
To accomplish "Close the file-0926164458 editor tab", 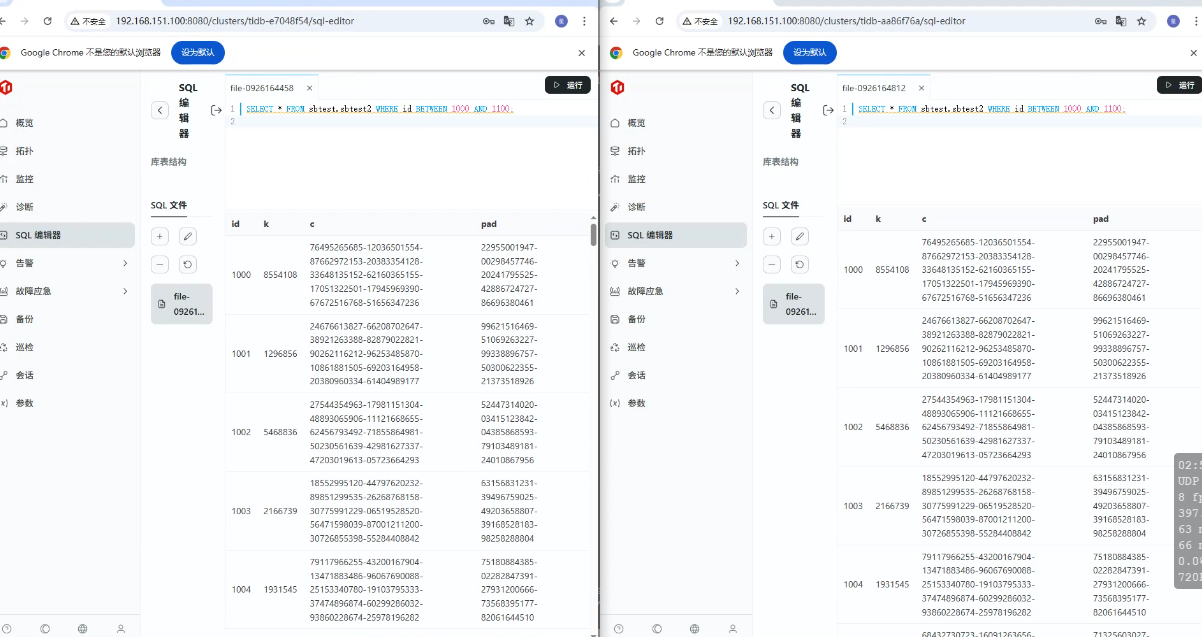I will point(308,88).
